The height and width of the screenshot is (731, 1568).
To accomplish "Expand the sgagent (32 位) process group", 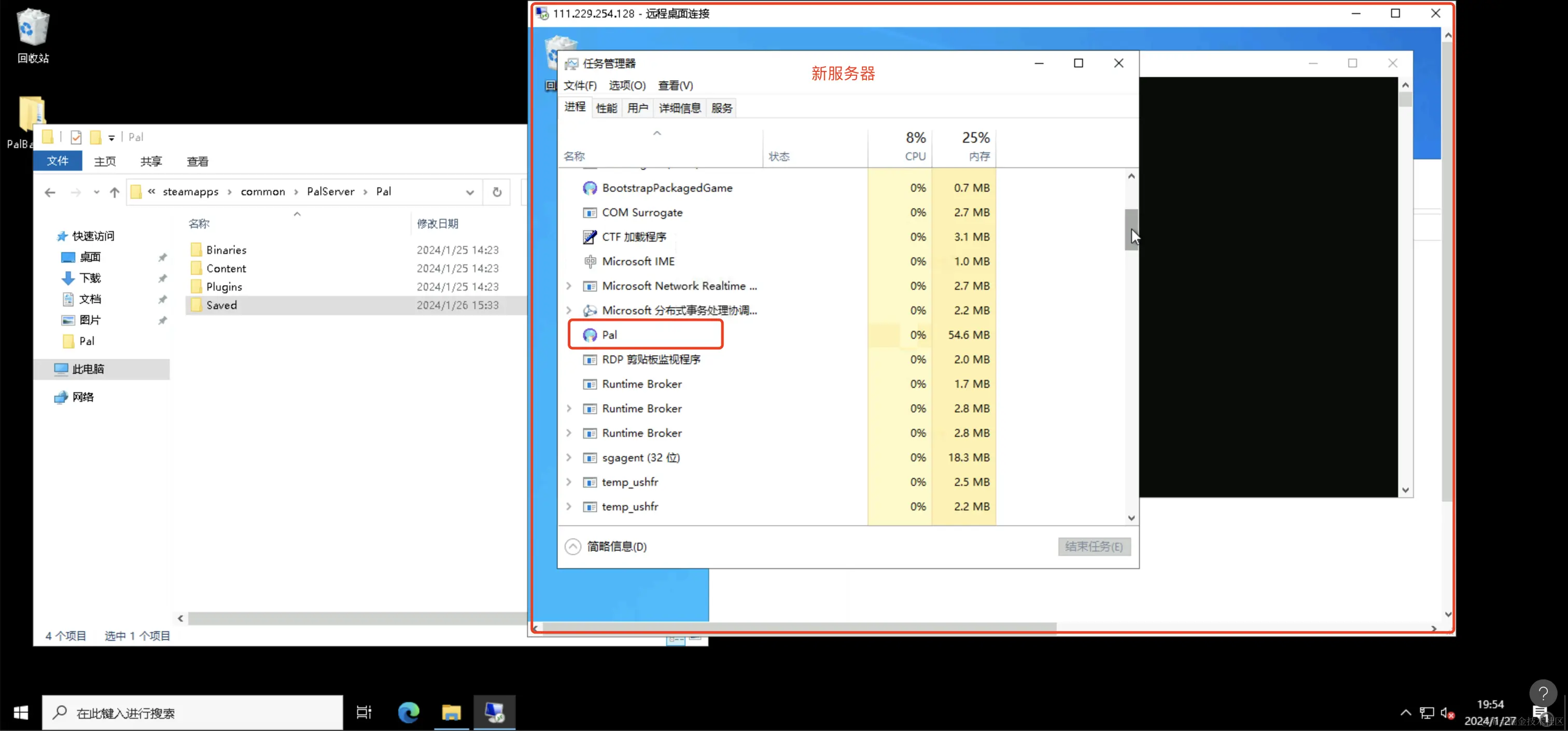I will [x=569, y=458].
